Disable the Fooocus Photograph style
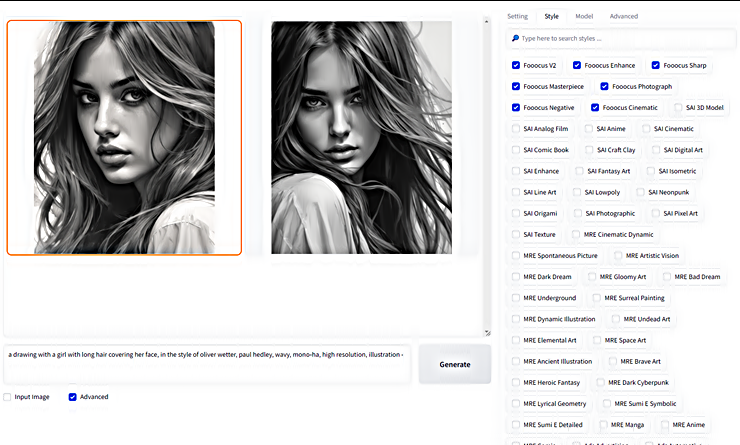 pyautogui.click(x=604, y=86)
